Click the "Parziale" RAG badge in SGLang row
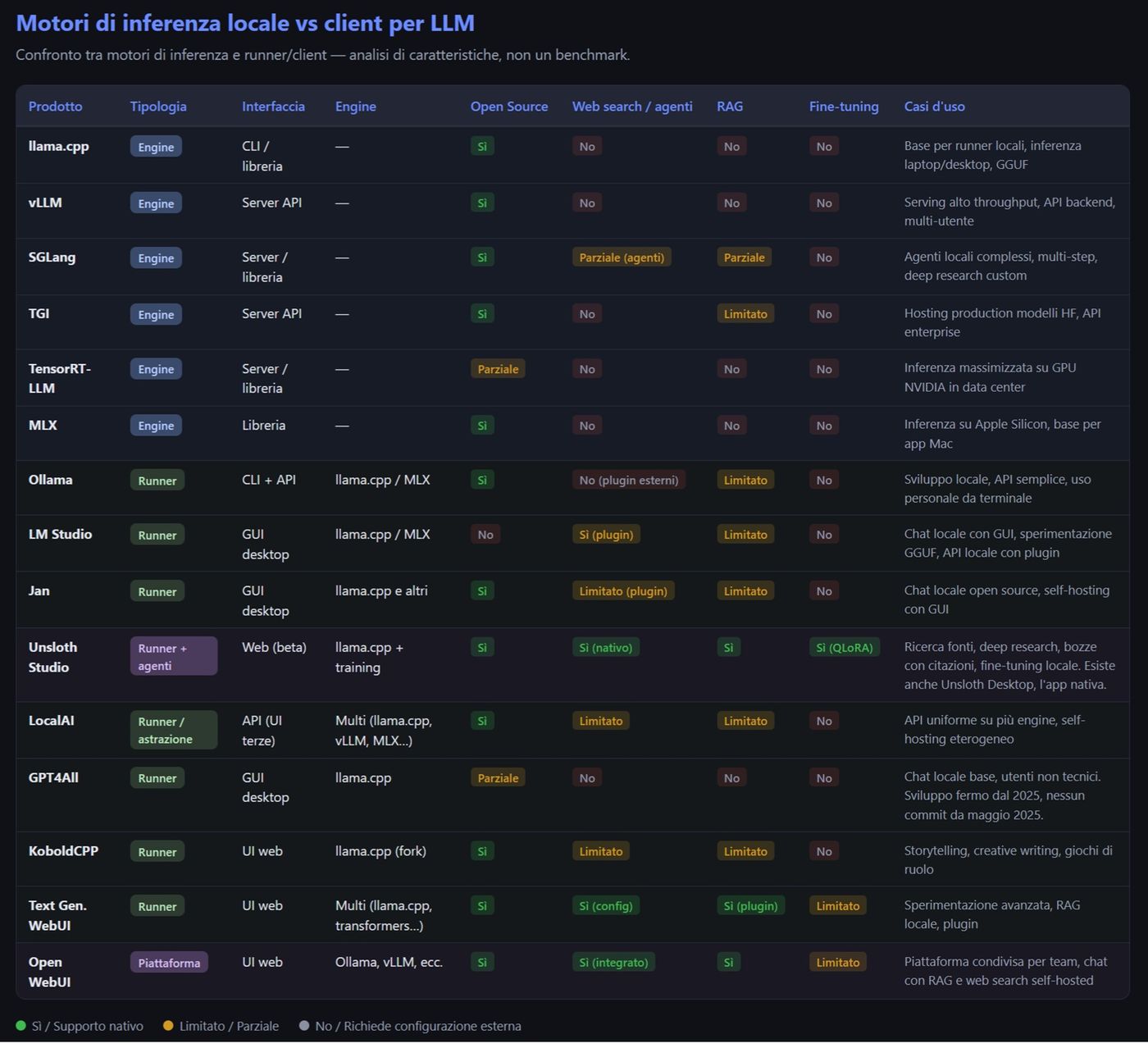The height and width of the screenshot is (1048, 1148). 745,257
